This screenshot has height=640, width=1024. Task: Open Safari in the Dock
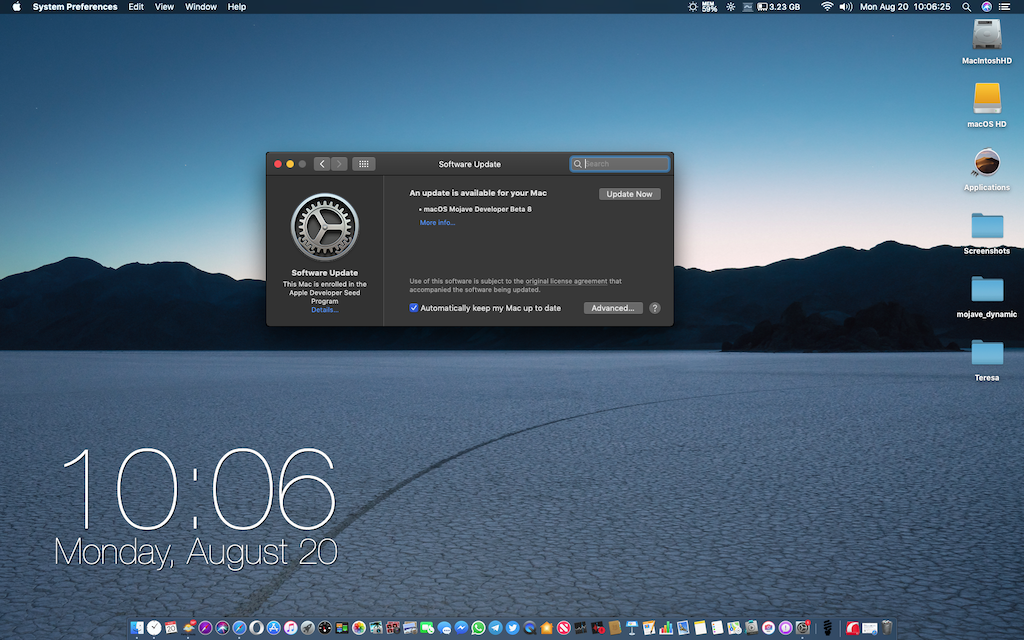240,628
